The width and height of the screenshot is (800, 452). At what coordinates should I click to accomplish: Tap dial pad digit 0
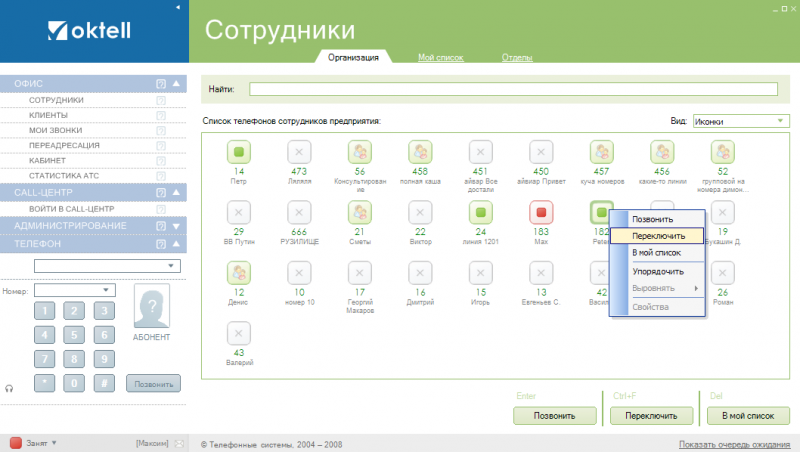(x=74, y=383)
